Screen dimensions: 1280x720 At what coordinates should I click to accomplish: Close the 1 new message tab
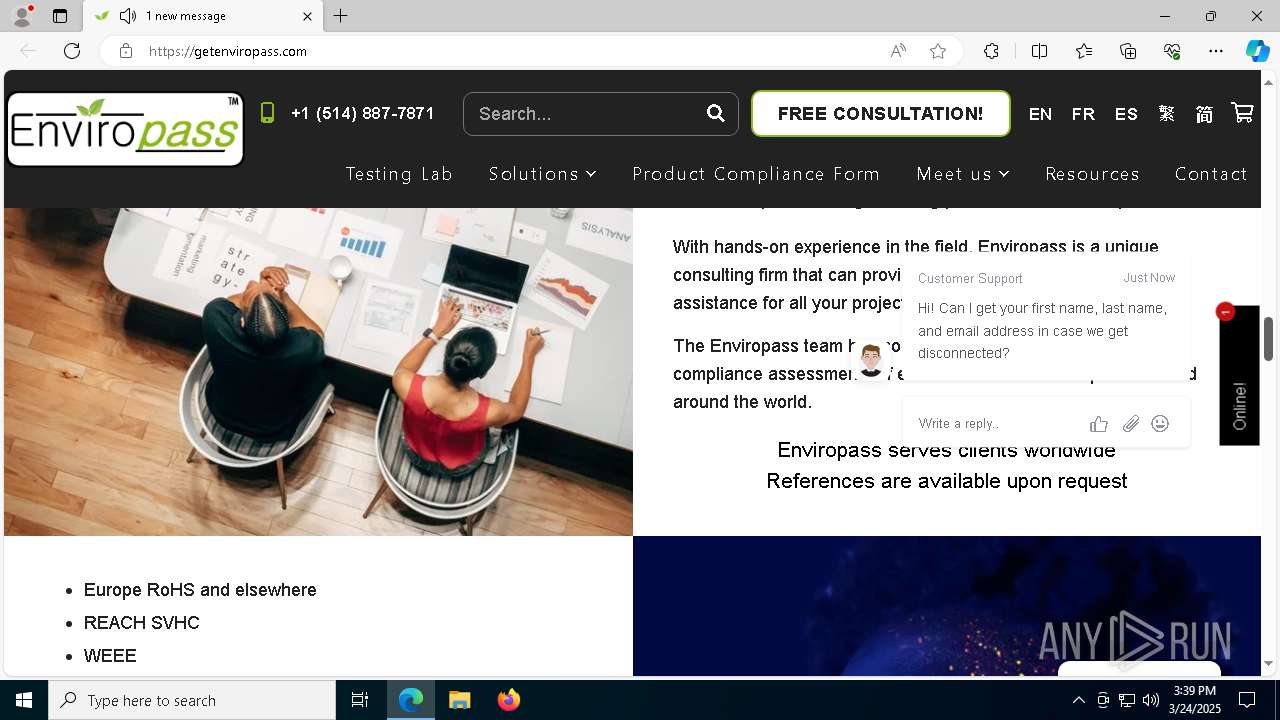[308, 16]
